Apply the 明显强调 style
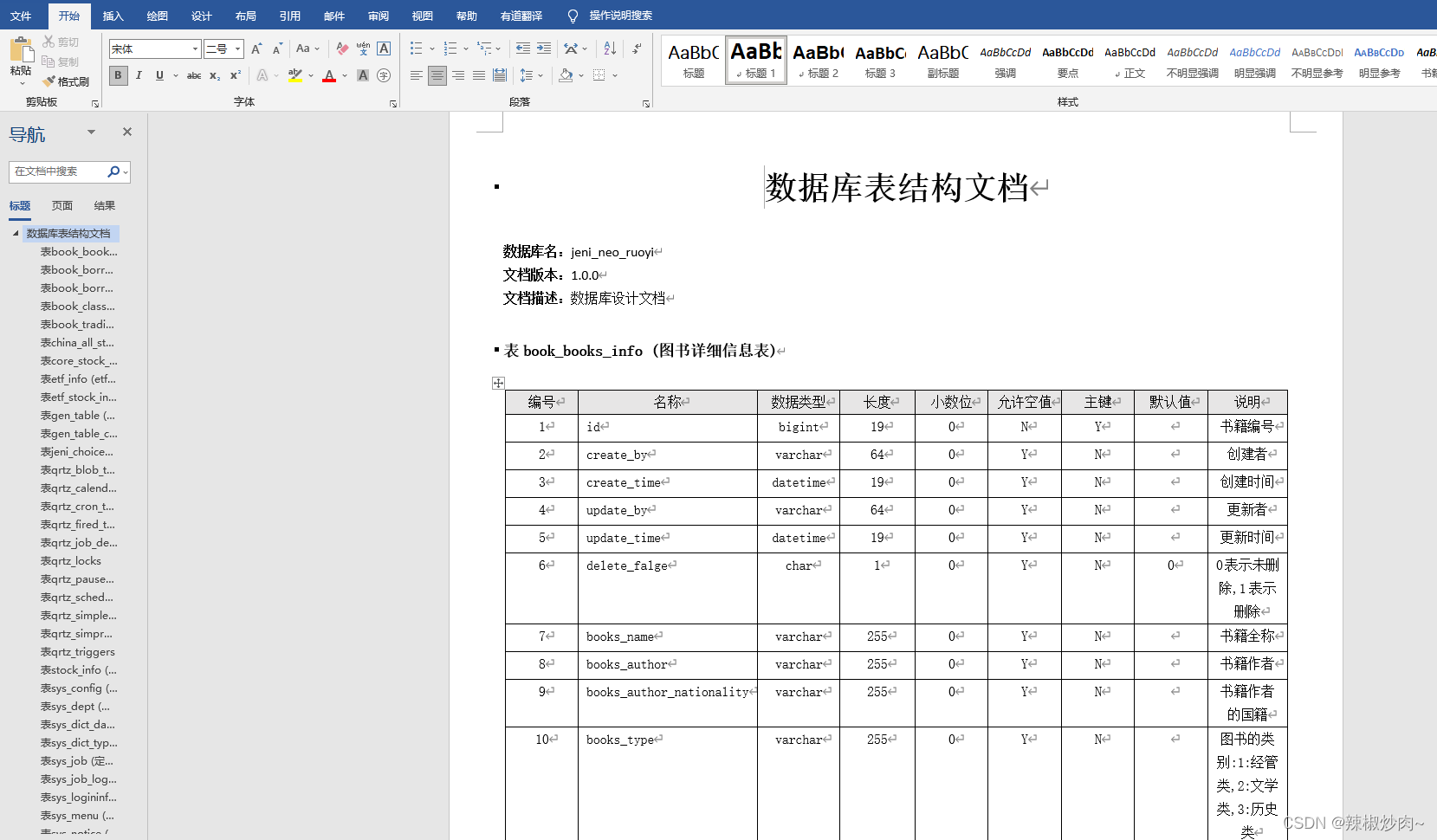This screenshot has width=1437, height=840. (1254, 60)
